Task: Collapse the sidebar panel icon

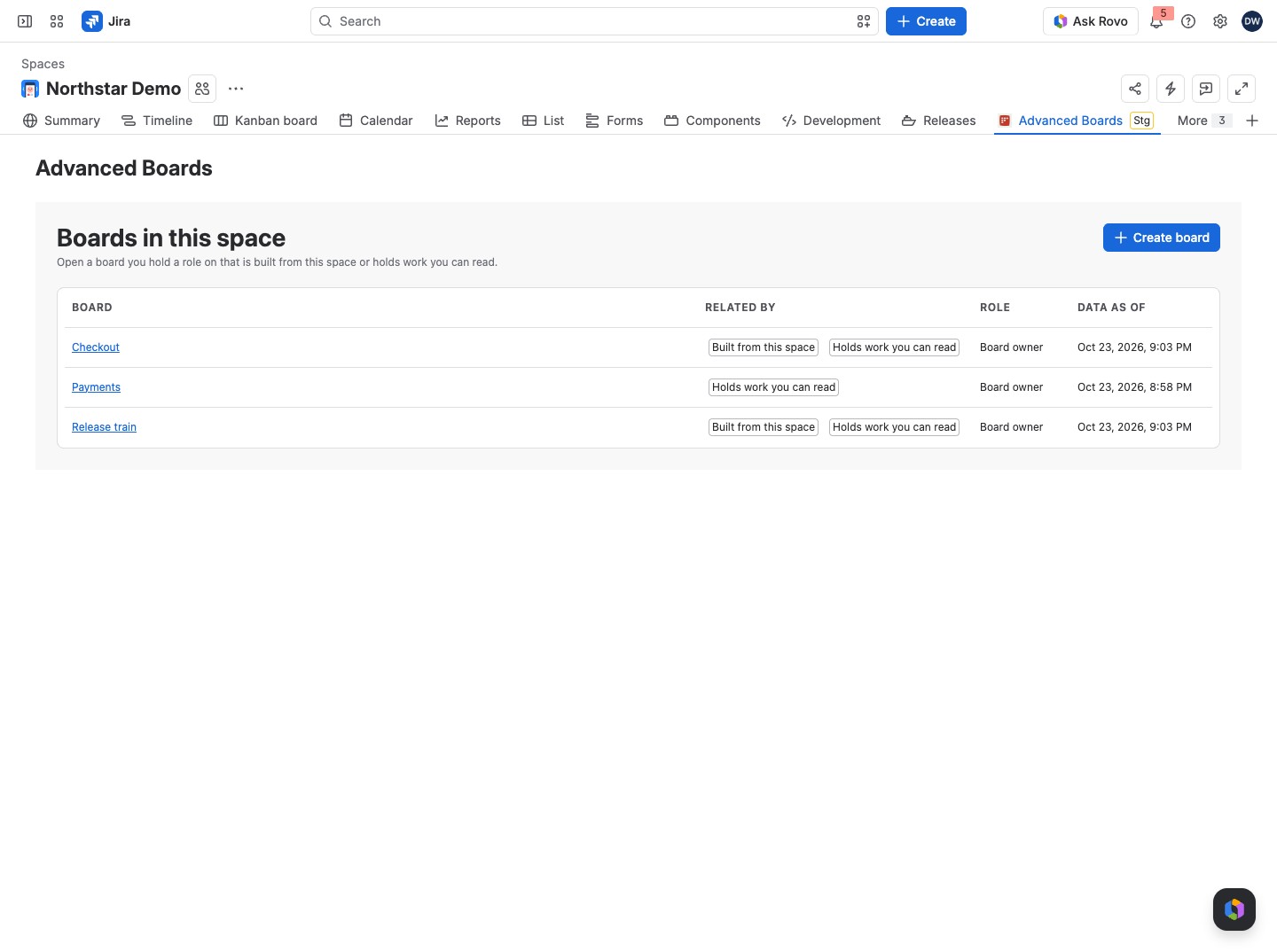Action: coord(25,21)
